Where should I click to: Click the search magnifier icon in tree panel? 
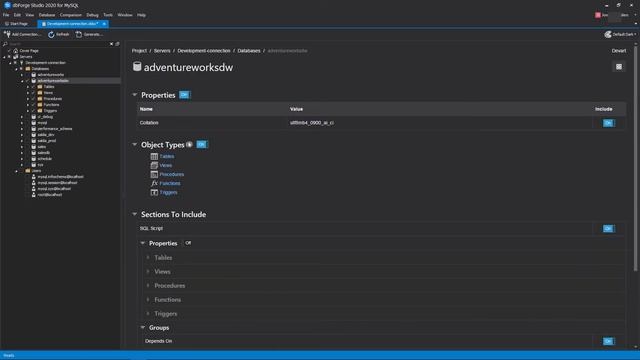pos(5,44)
